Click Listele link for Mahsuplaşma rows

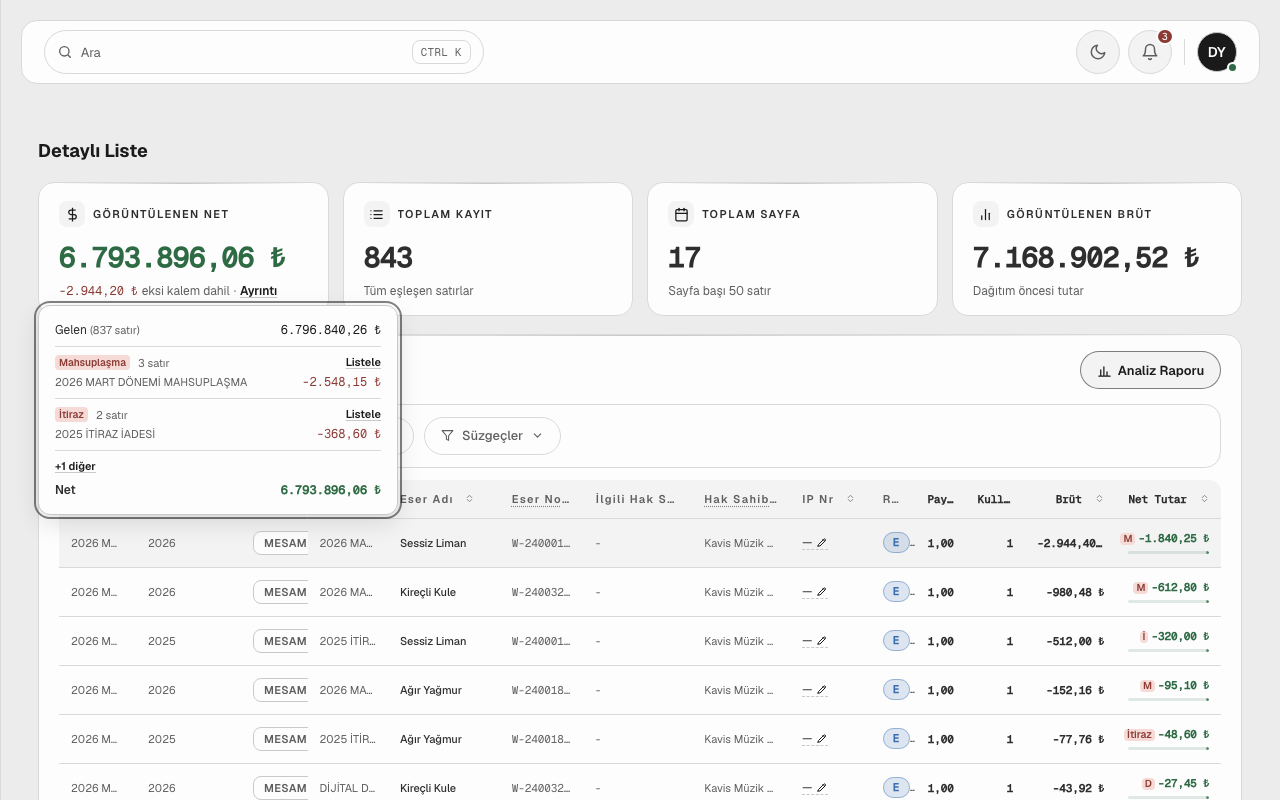coord(363,362)
